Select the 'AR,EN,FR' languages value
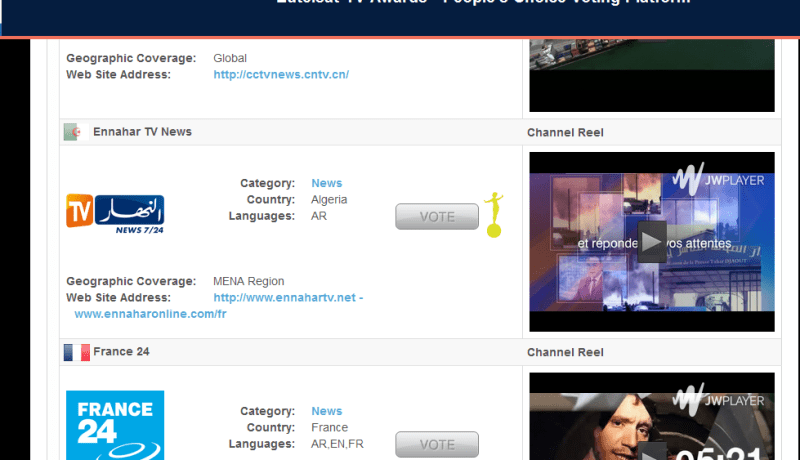The height and width of the screenshot is (460, 800). [337, 444]
